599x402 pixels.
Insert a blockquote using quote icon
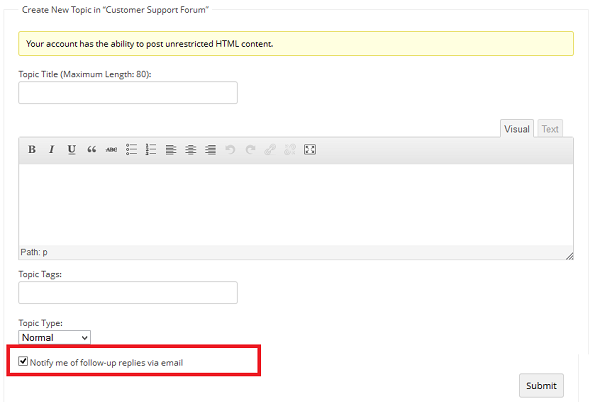pyautogui.click(x=91, y=149)
